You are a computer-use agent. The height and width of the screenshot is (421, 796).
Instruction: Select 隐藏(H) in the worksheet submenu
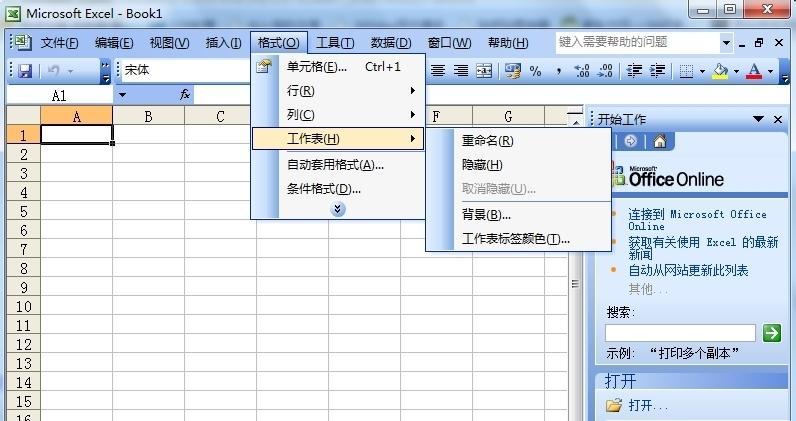pos(518,165)
